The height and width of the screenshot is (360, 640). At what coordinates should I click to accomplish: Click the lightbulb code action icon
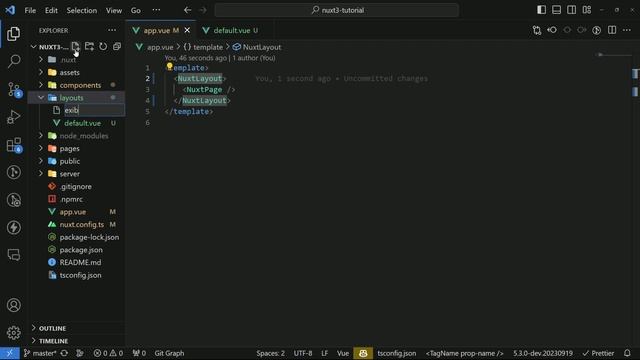pos(169,66)
